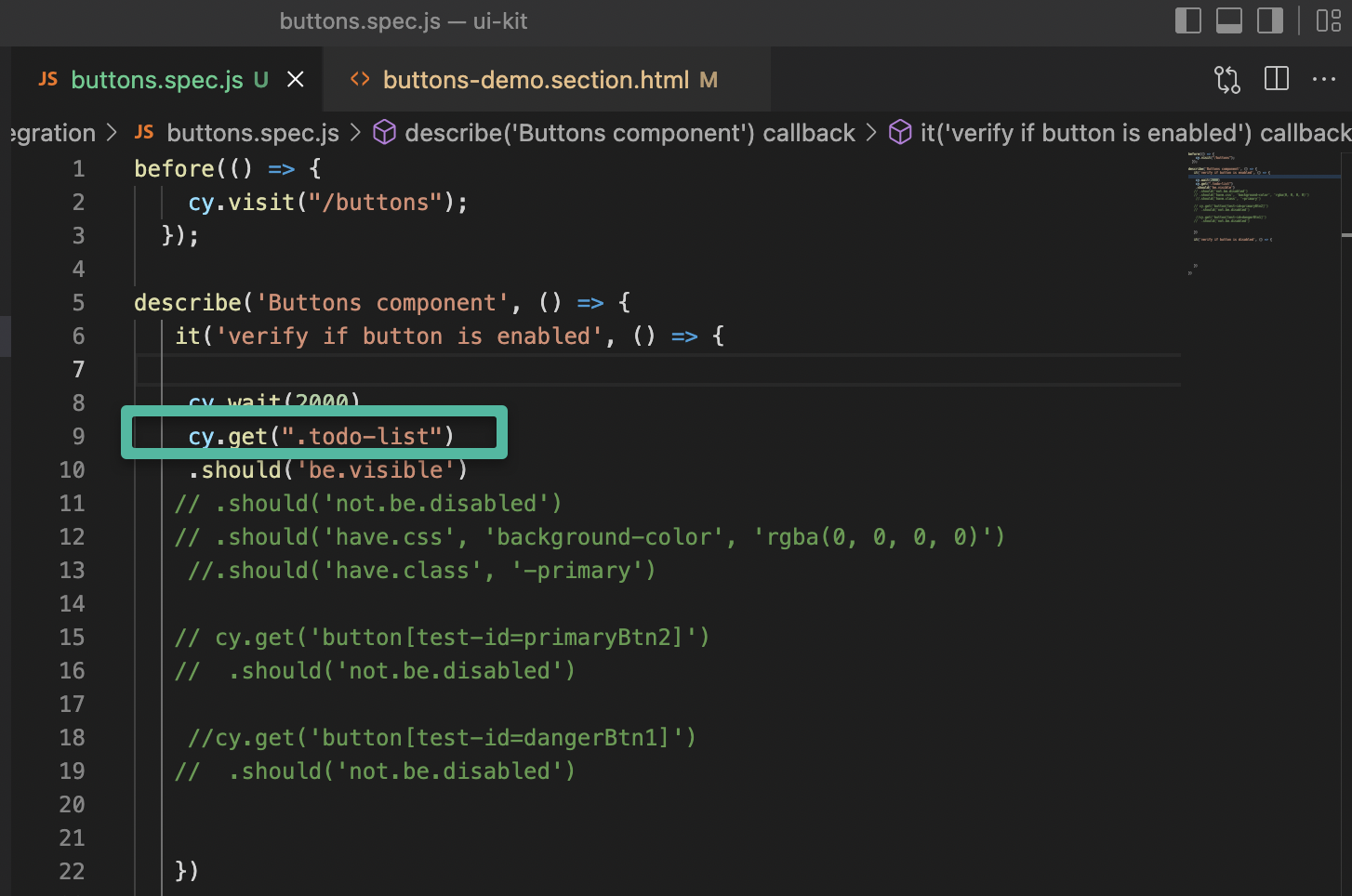
Task: Open the describe('Buttons component') callback breadcrumb
Action: click(x=630, y=133)
